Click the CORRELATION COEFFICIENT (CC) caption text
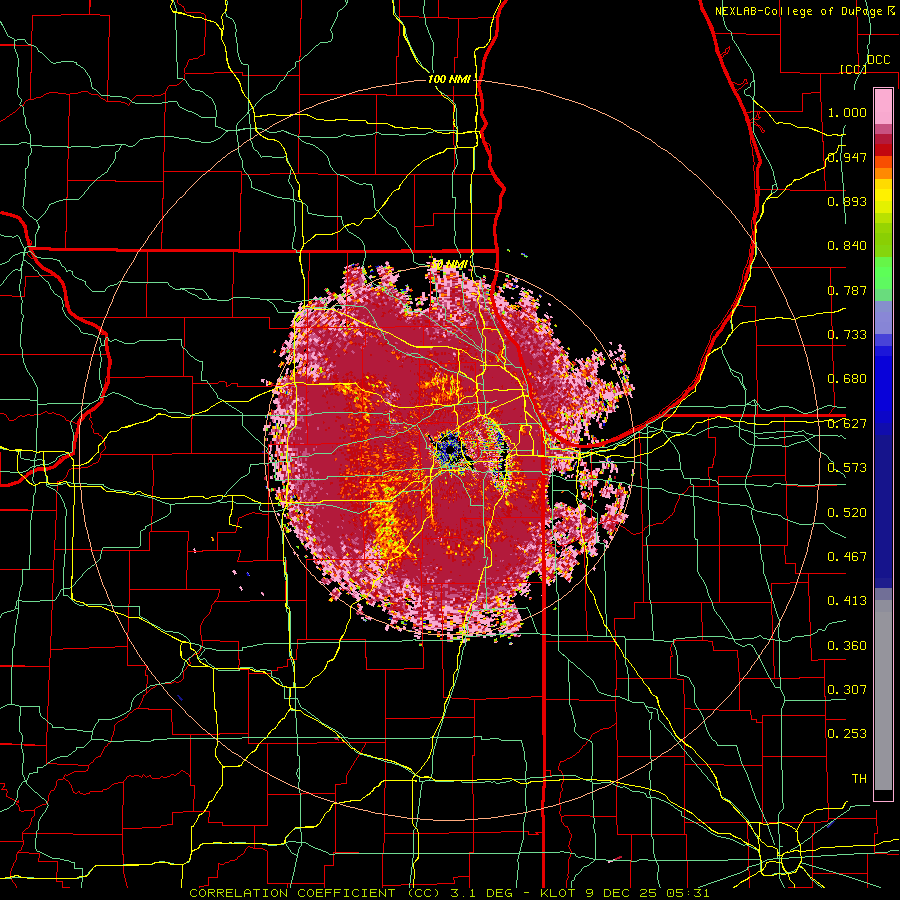This screenshot has height=900, width=900. click(x=315, y=893)
